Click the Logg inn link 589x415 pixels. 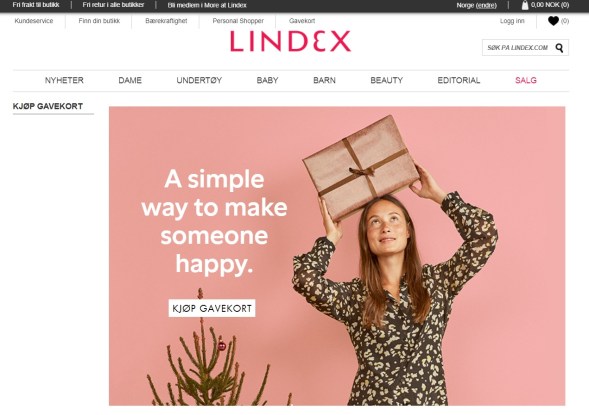pyautogui.click(x=512, y=21)
